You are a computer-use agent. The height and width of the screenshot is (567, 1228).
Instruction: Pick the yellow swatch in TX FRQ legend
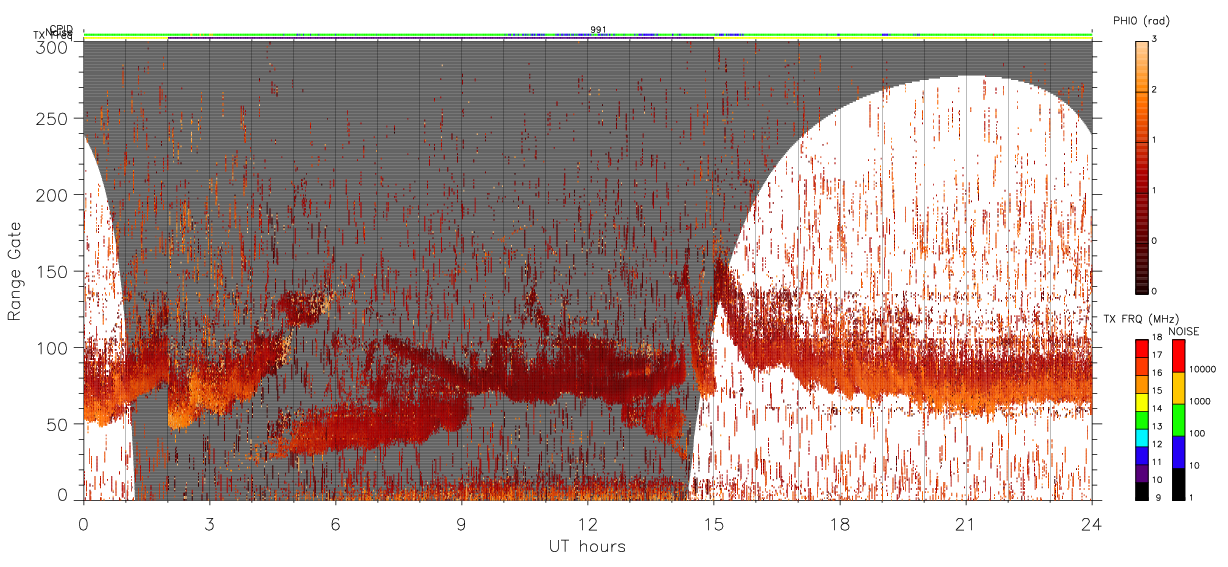point(1142,402)
